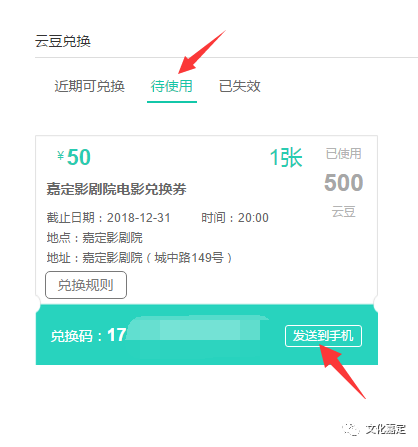The image size is (418, 447).
Task: Click the red arrow pointing at 待使用
Action: pyautogui.click(x=202, y=52)
